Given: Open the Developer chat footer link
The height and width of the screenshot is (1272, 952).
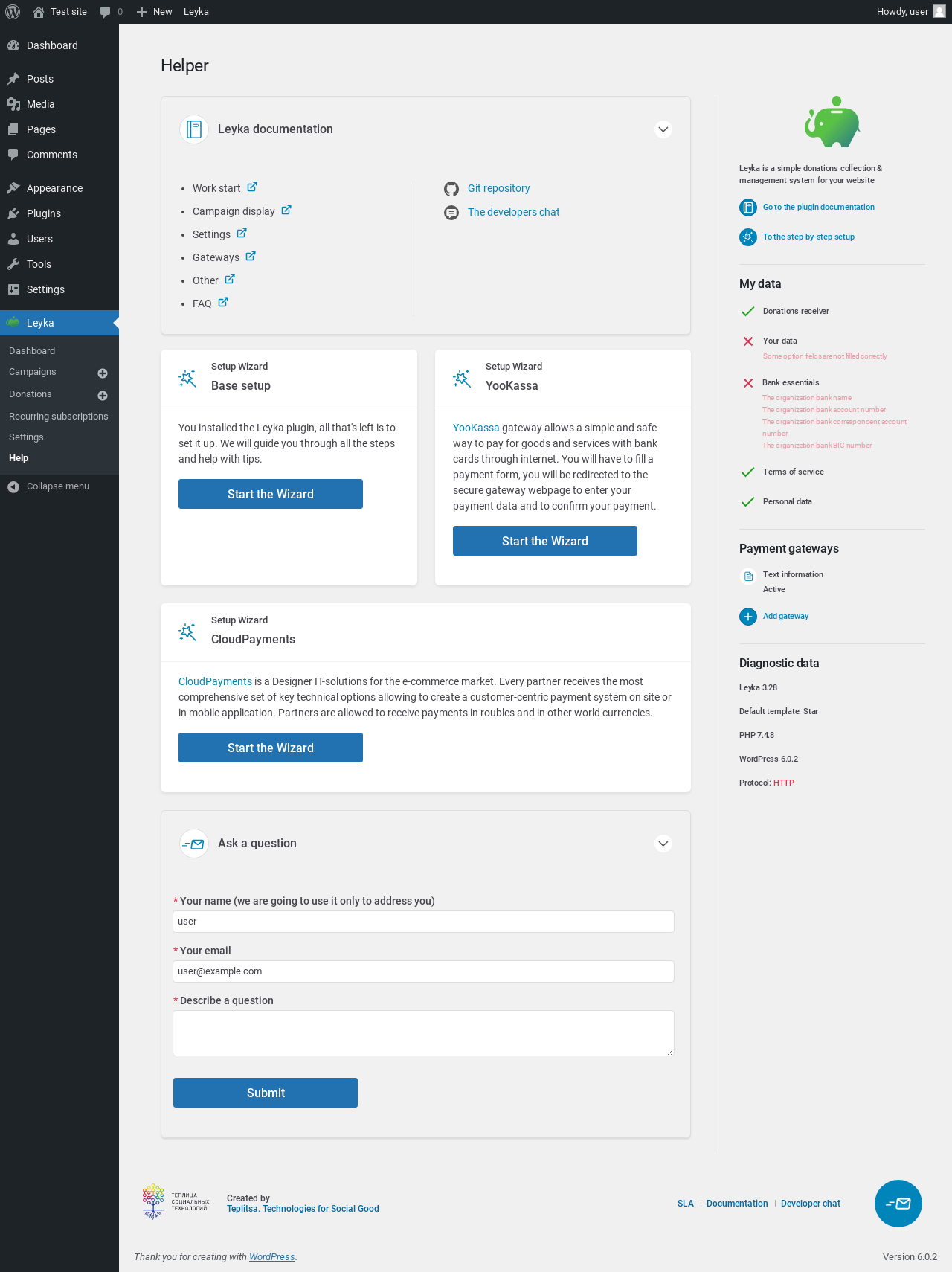Looking at the screenshot, I should tap(811, 1204).
